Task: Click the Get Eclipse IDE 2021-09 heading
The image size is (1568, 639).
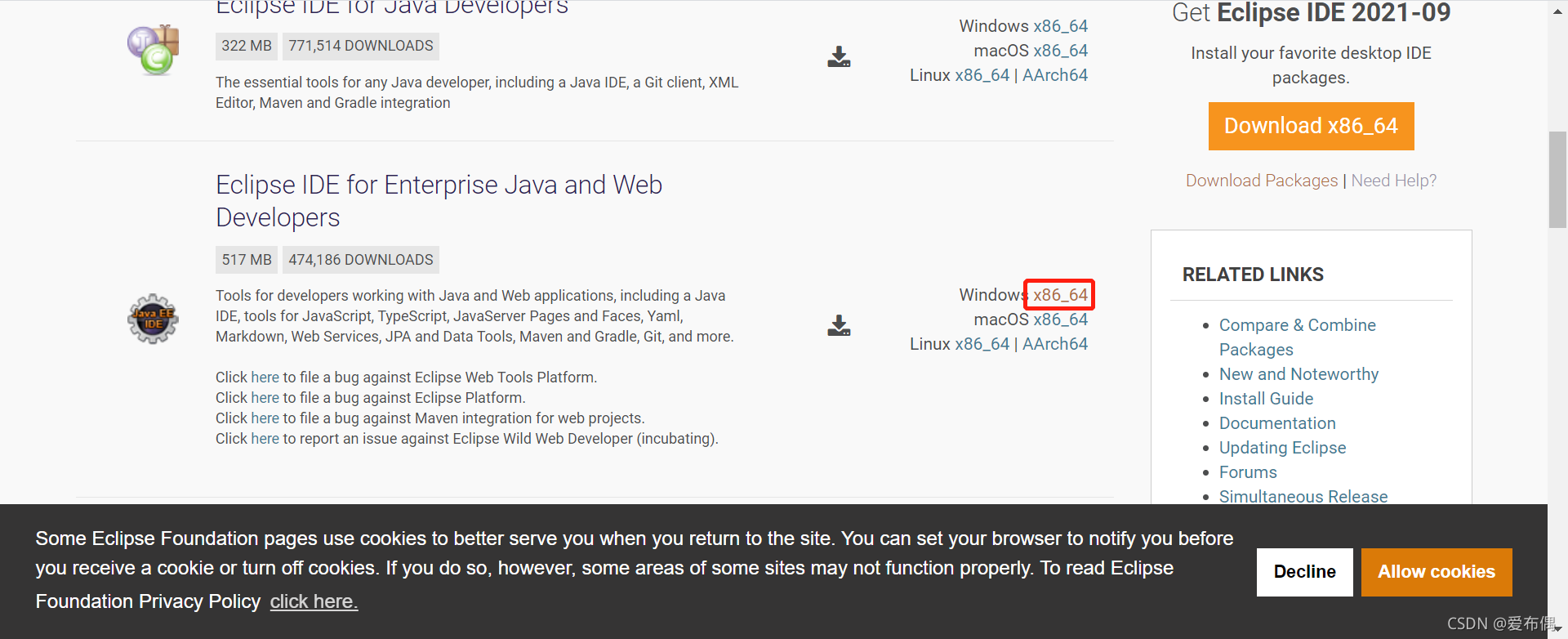Action: 1311,13
